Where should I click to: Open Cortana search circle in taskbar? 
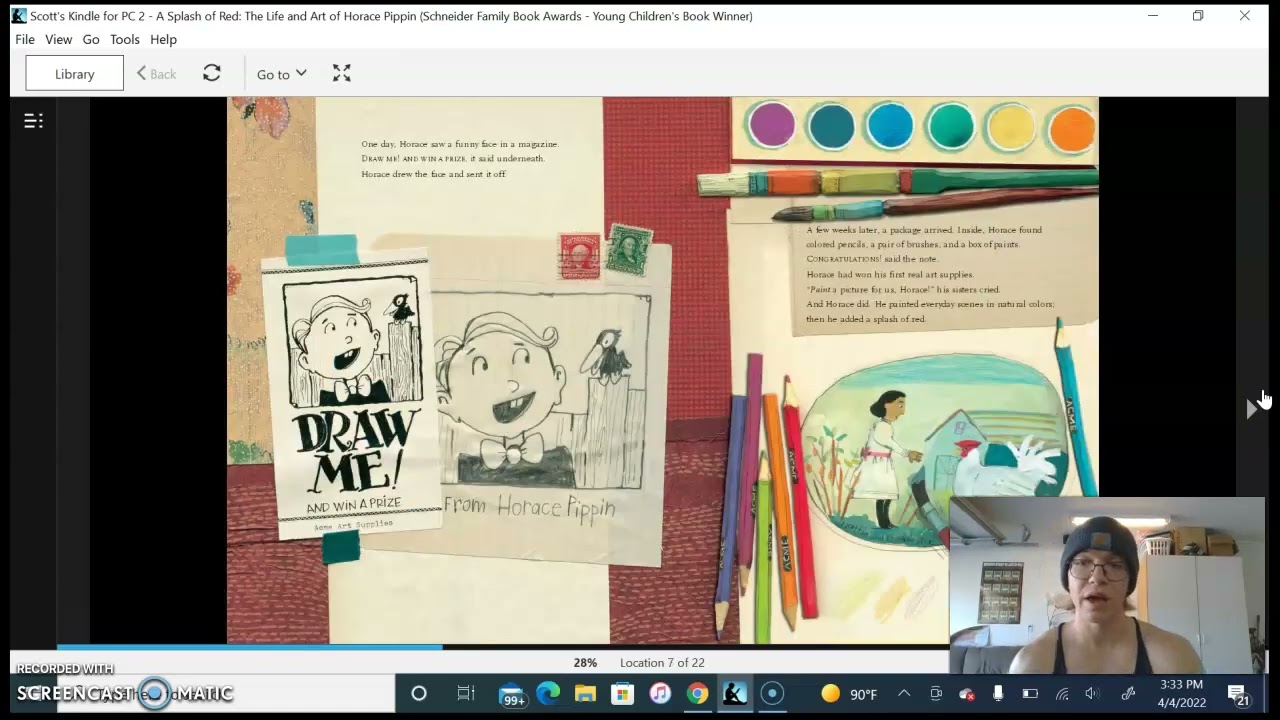point(419,694)
